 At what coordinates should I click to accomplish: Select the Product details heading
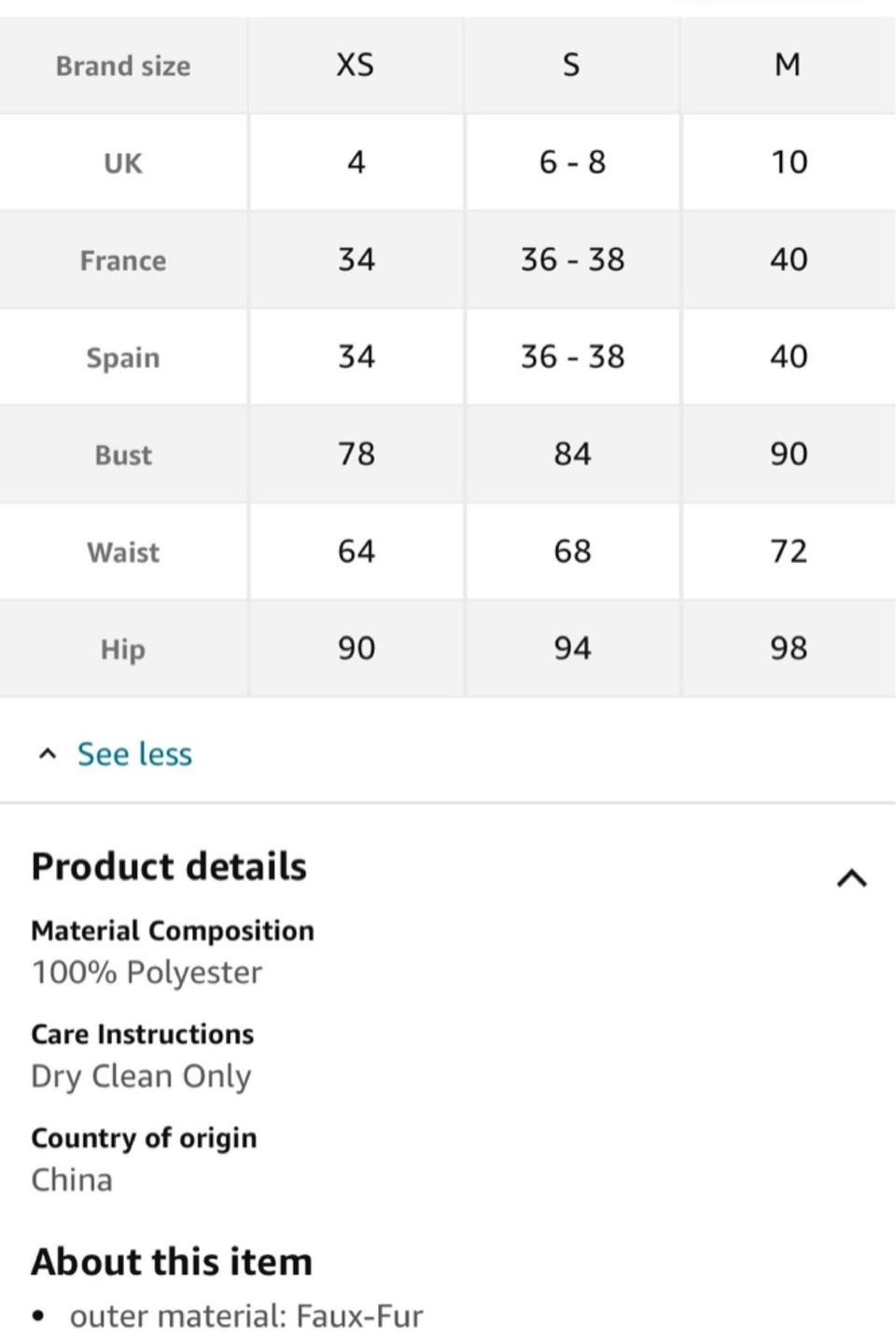169,867
